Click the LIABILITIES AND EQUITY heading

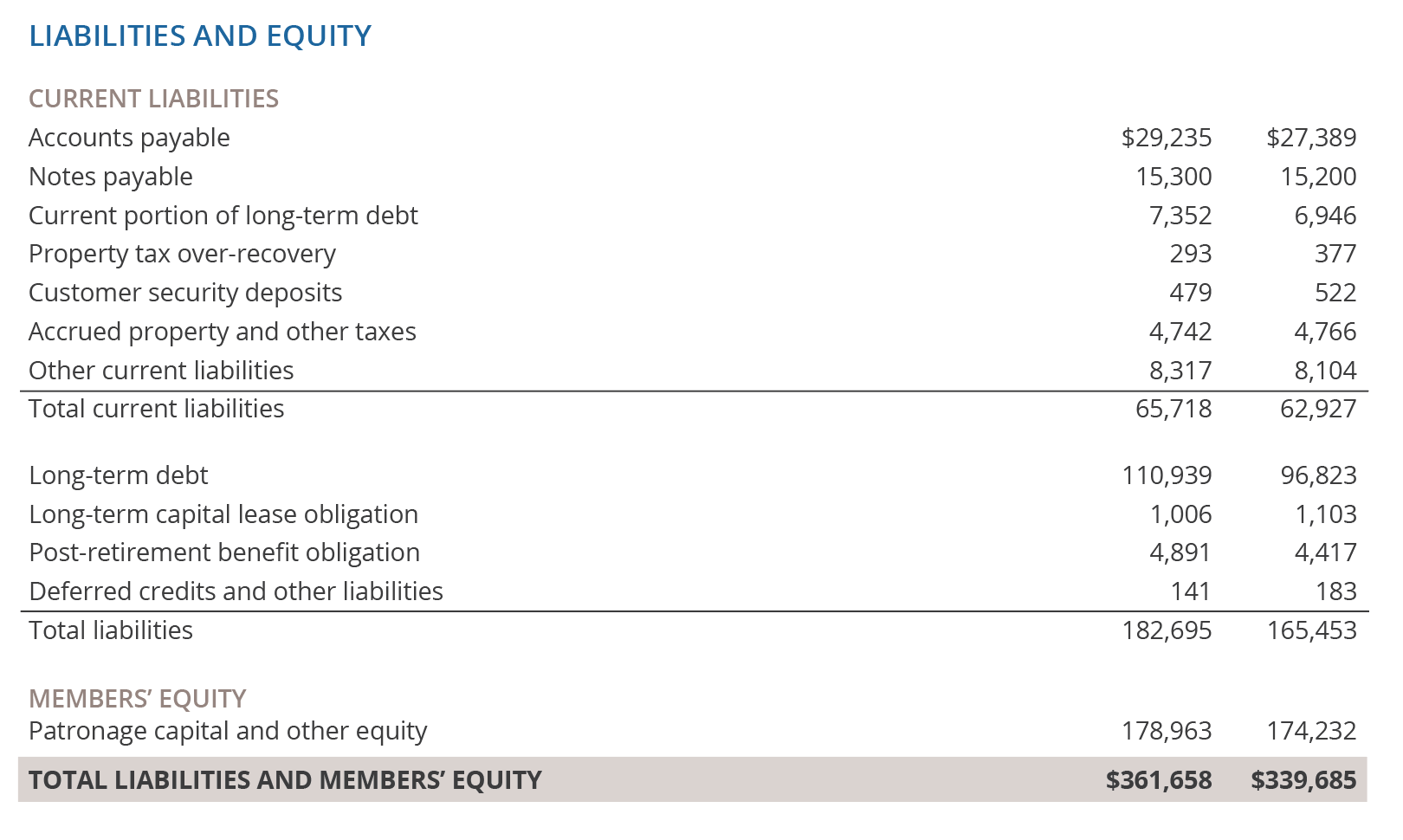point(200,36)
